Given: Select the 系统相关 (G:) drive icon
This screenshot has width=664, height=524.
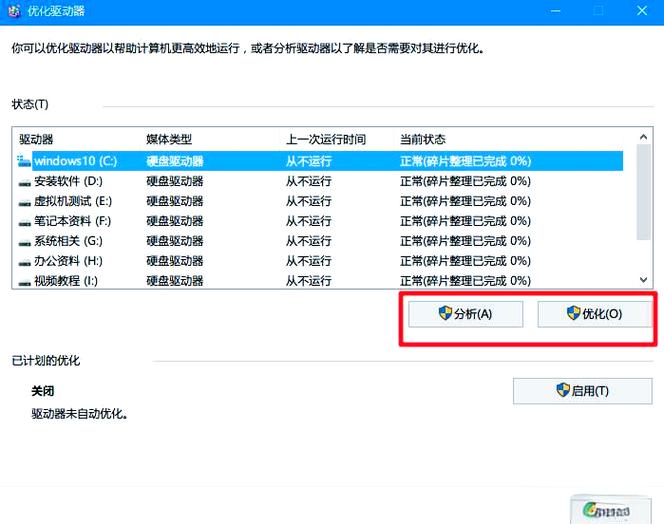Looking at the screenshot, I should click(x=25, y=242).
